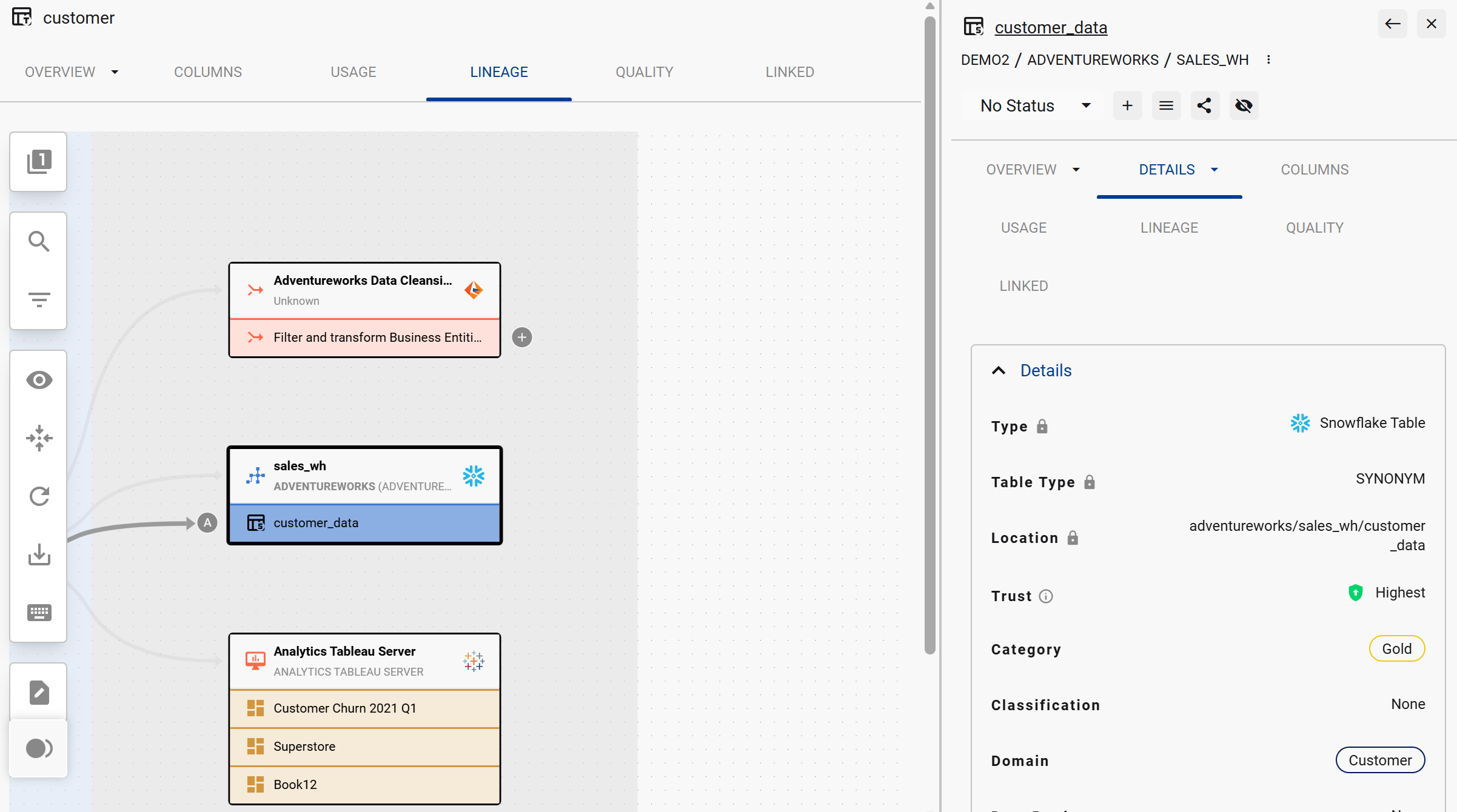Open the customer_data title link
The width and height of the screenshot is (1457, 812).
tap(1050, 27)
